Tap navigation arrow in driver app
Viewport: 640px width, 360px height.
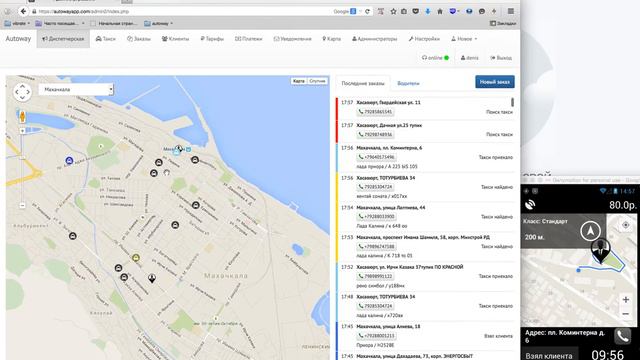point(590,231)
